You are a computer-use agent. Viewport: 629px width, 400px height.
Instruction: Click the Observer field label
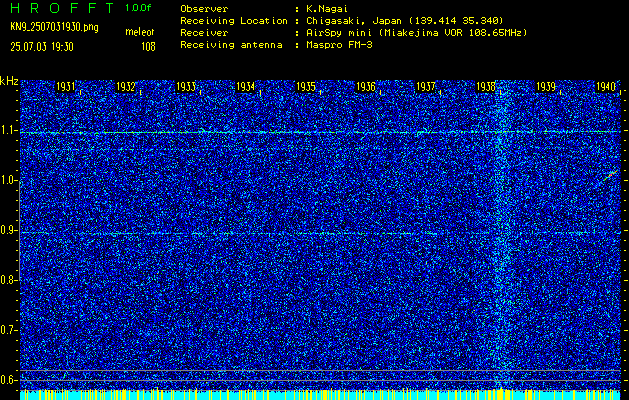(204, 9)
